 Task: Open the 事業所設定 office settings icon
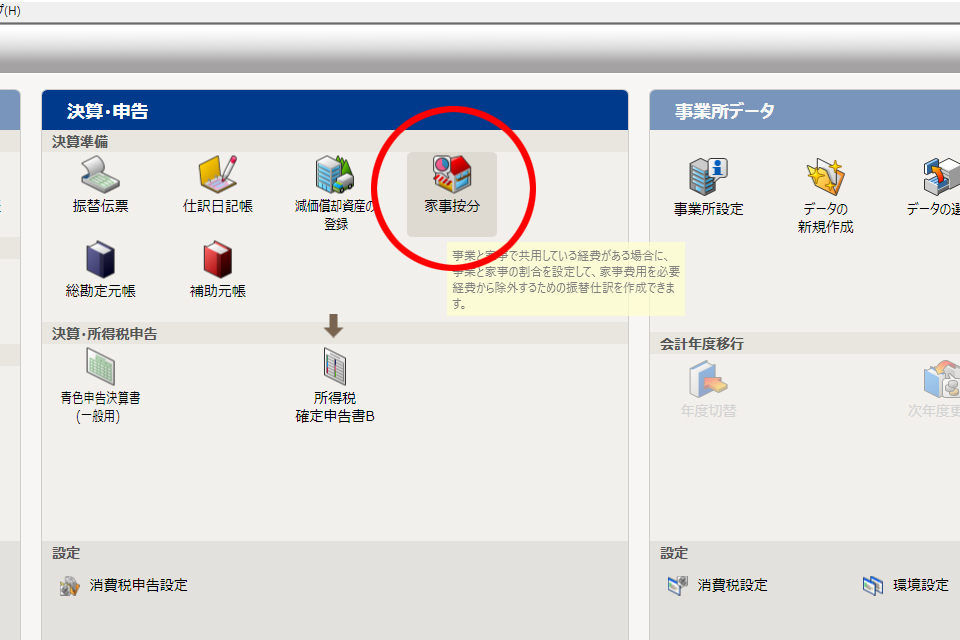pyautogui.click(x=708, y=176)
